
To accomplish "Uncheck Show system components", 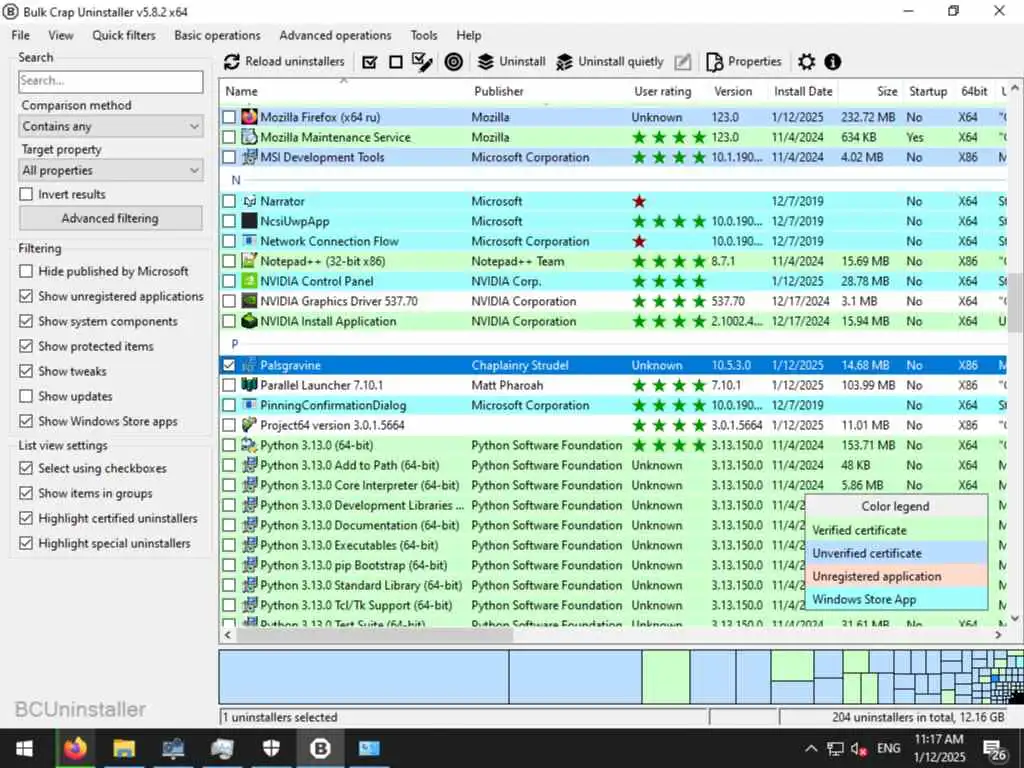I will point(26,321).
